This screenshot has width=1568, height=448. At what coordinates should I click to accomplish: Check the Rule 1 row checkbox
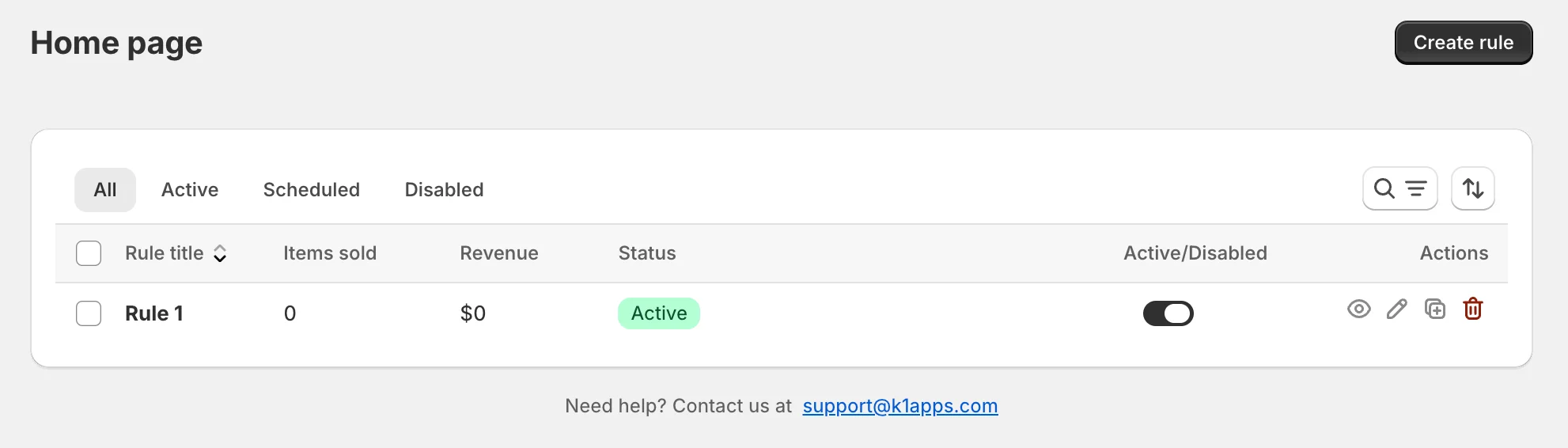tap(89, 313)
